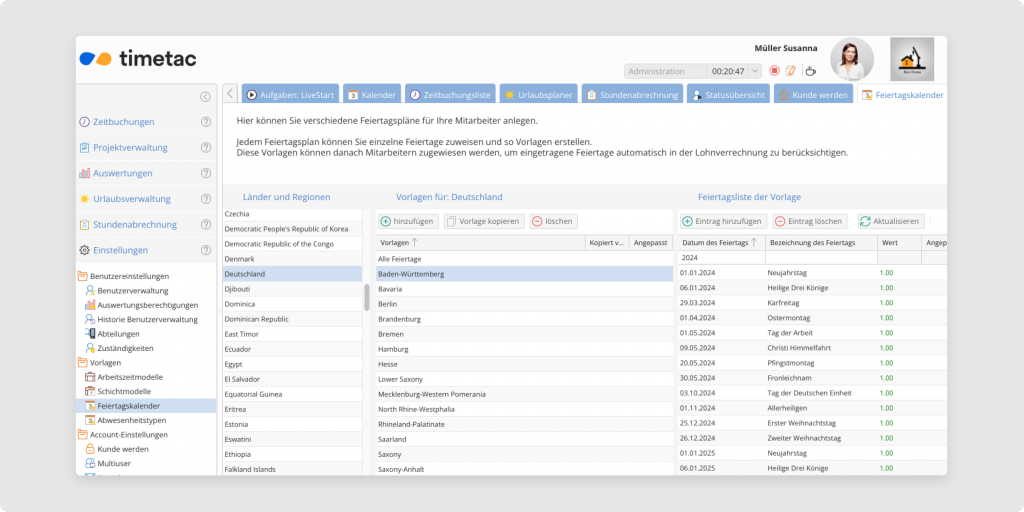The image size is (1024, 512).
Task: Open help icon next to Zeitbuchungen
Action: click(x=206, y=122)
